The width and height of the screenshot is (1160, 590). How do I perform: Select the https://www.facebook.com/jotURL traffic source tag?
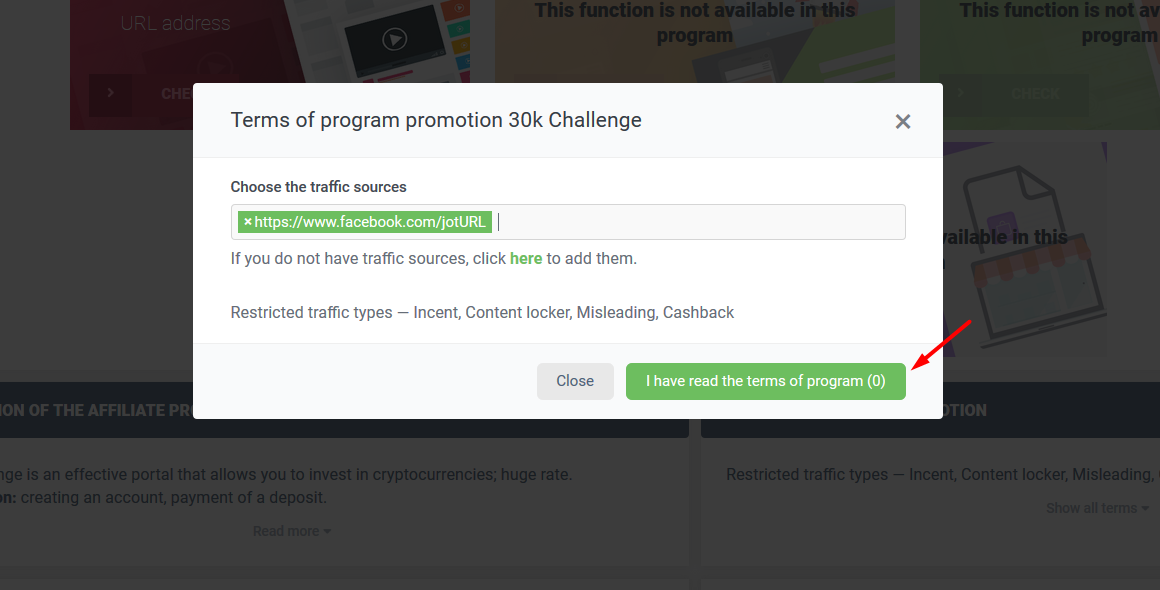[x=370, y=222]
